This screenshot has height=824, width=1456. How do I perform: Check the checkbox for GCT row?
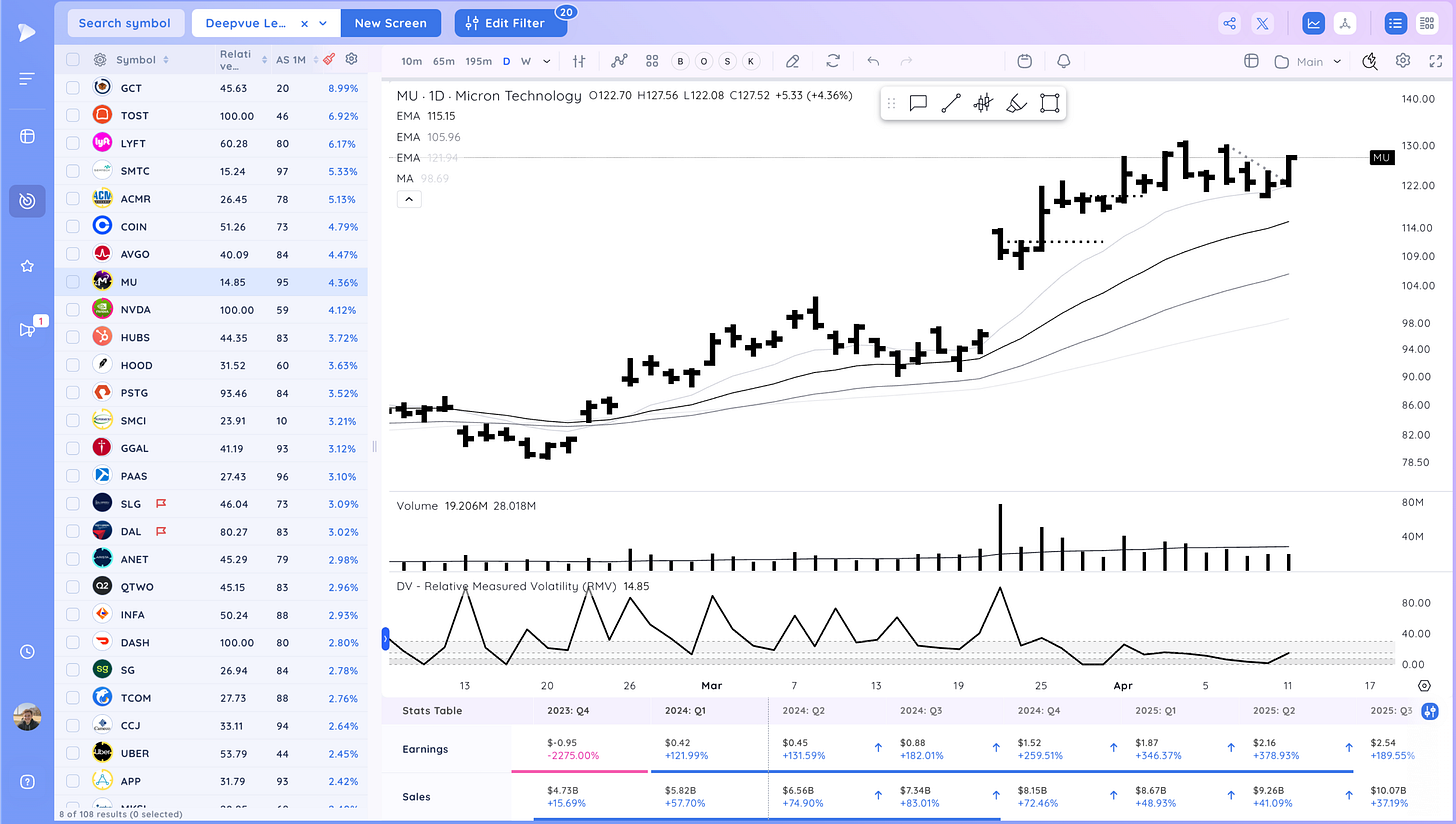[73, 88]
